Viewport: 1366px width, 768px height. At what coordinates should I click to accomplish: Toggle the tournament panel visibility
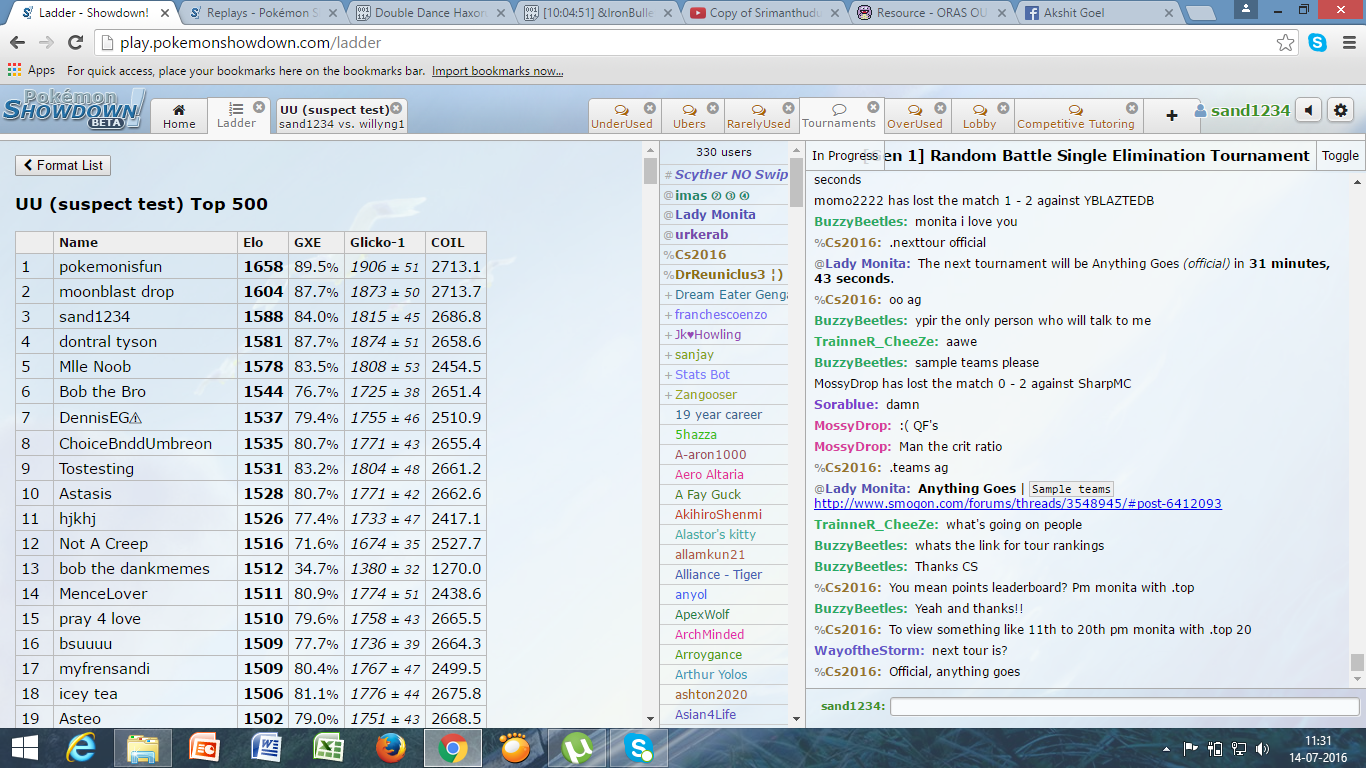[1340, 156]
